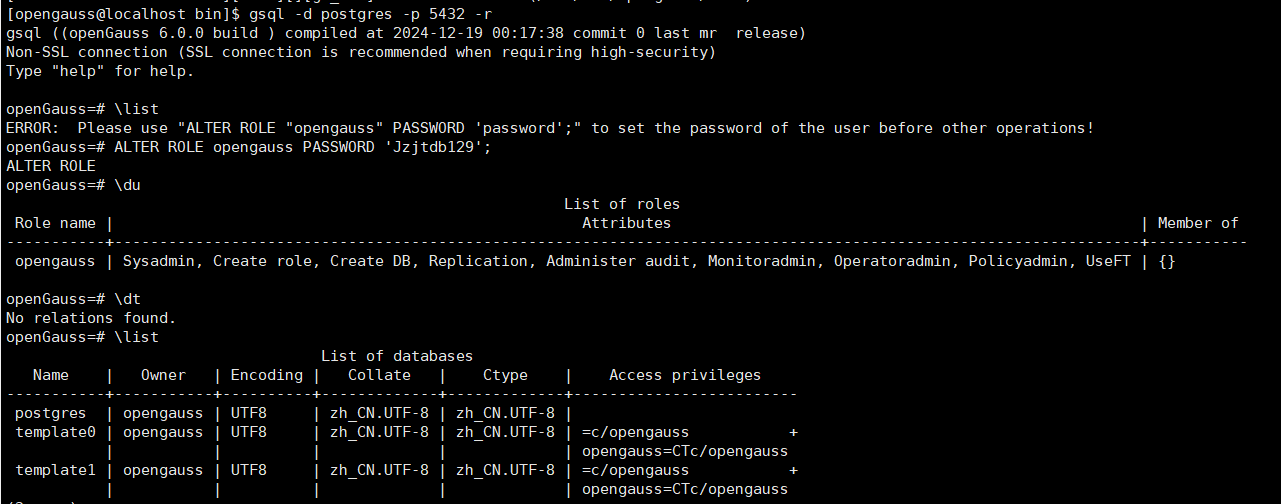Click the \du command at the prompt
This screenshot has width=1281, height=504.
(128, 185)
